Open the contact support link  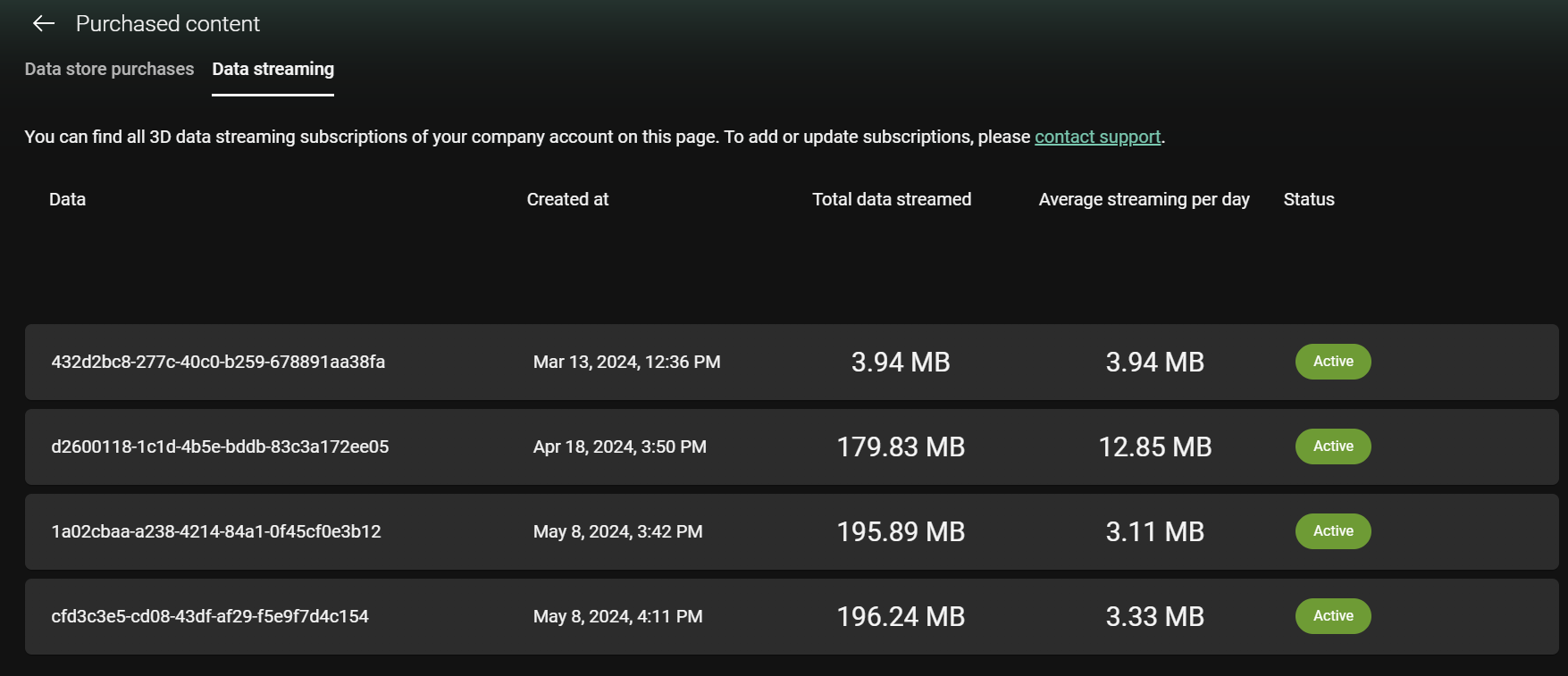click(1097, 137)
